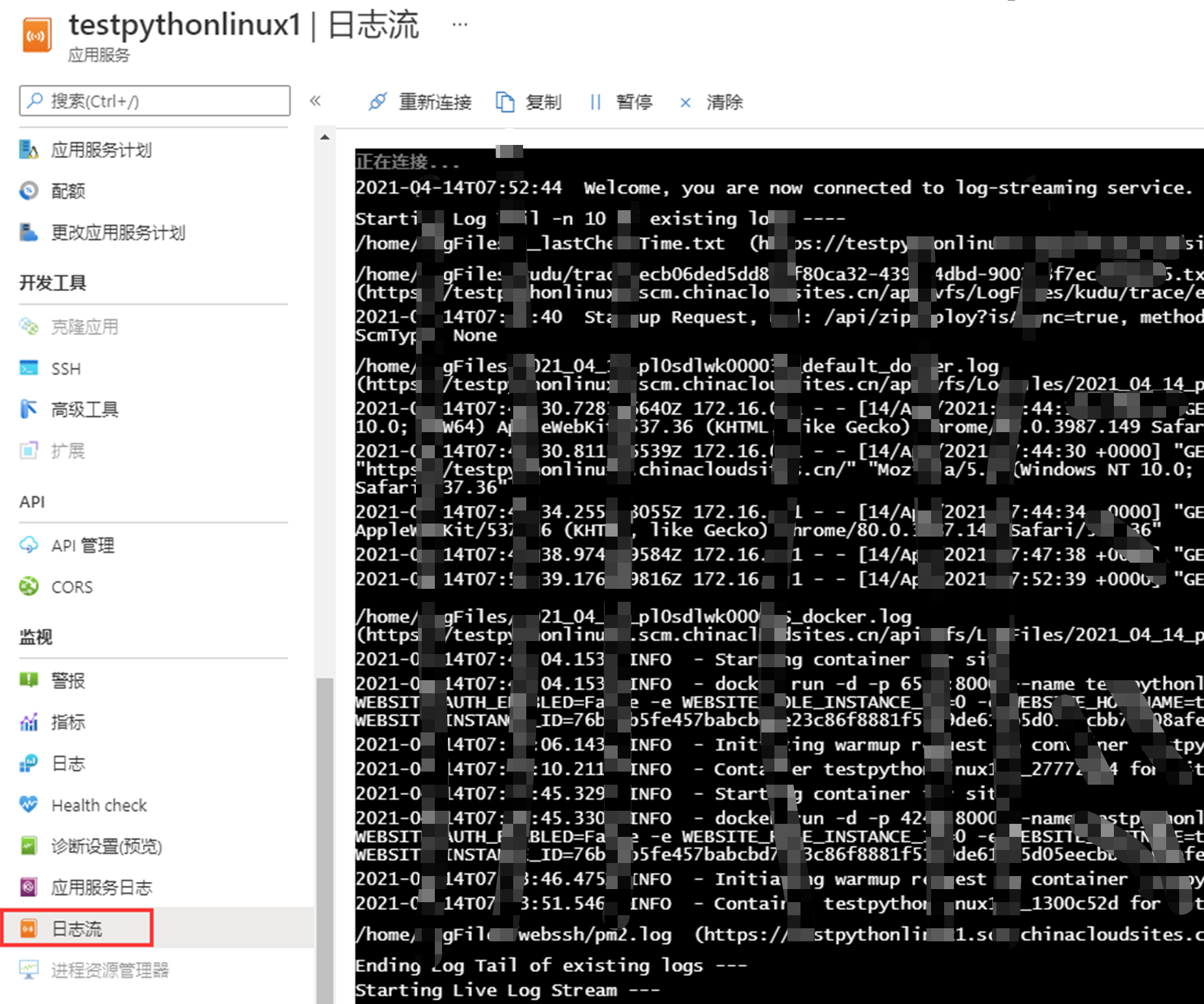This screenshot has width=1204, height=1004.
Task: Click the 搜索 search box in sidebar
Action: pos(155,101)
